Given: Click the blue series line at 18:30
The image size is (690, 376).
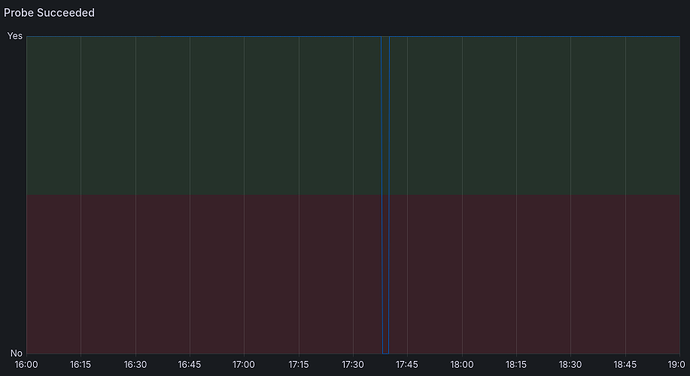Looking at the screenshot, I should [570, 36].
